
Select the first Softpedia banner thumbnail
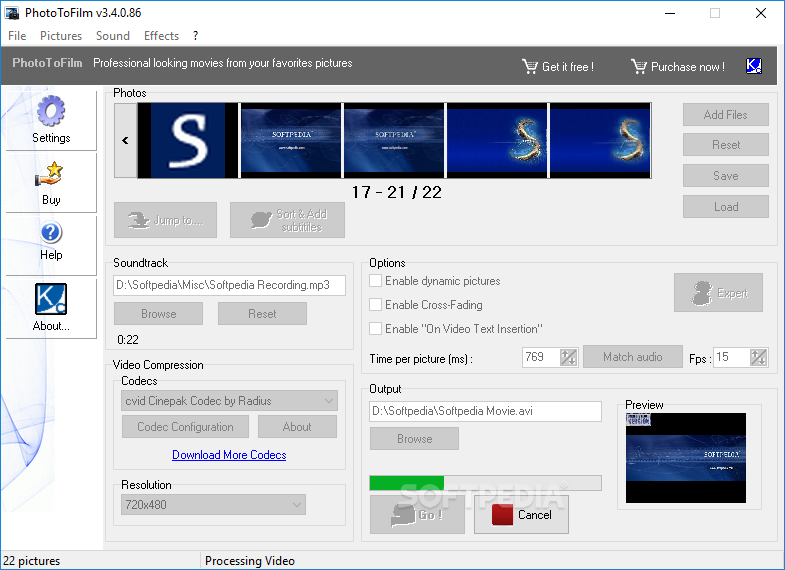coord(291,141)
